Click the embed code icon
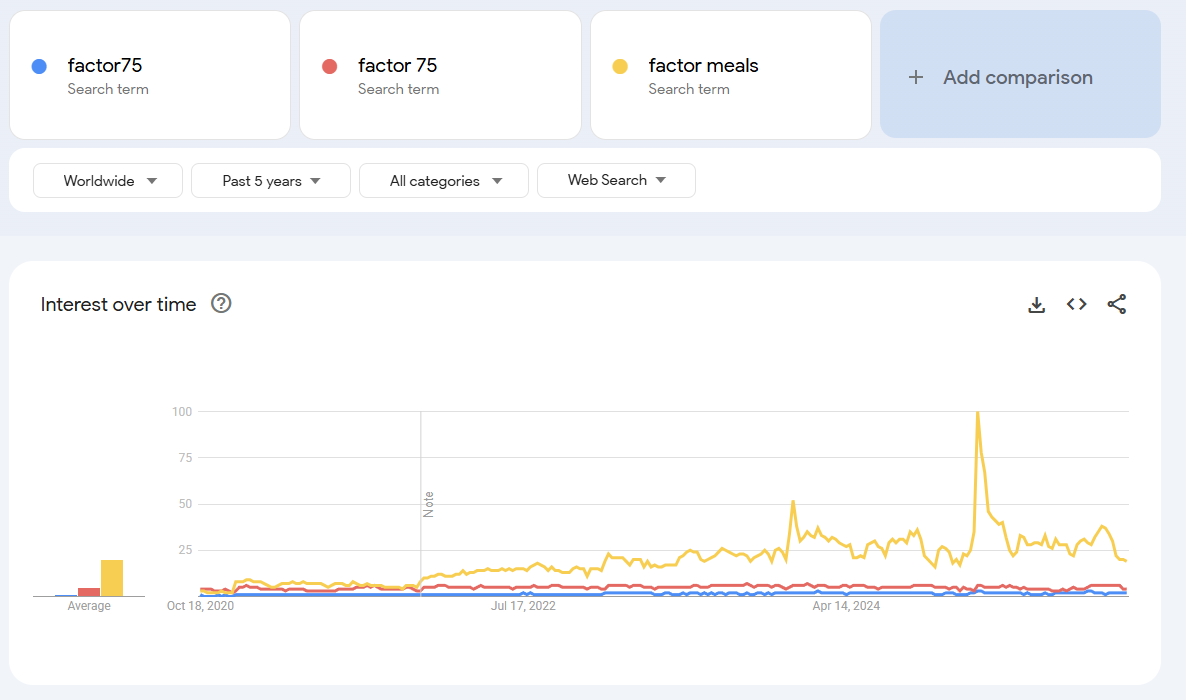The image size is (1186, 700). [x=1077, y=304]
